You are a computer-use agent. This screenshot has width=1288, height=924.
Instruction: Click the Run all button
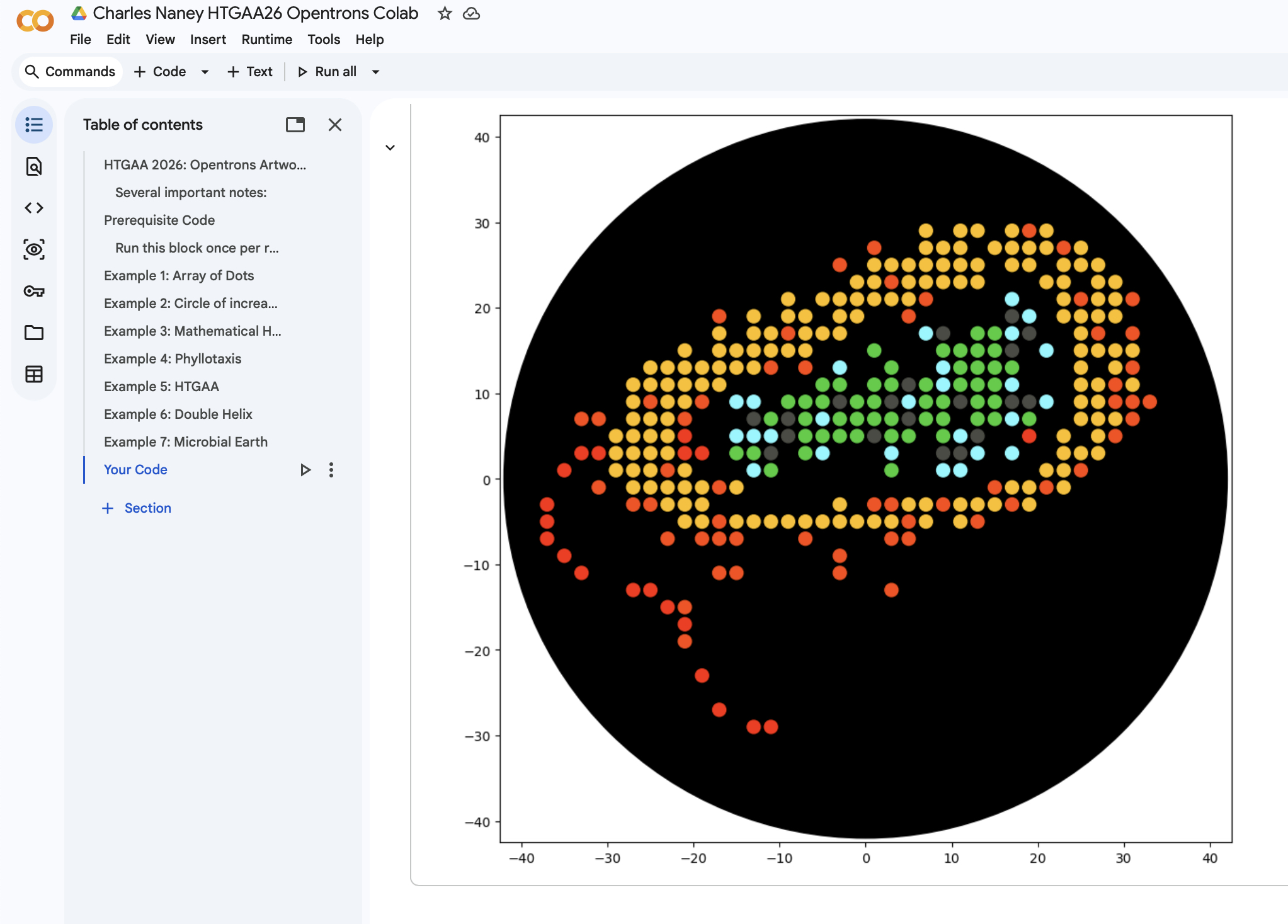[x=328, y=72]
